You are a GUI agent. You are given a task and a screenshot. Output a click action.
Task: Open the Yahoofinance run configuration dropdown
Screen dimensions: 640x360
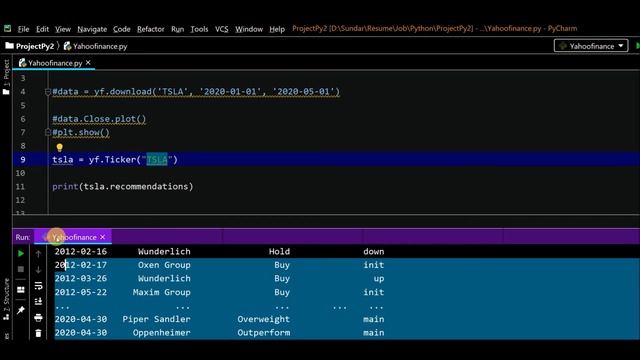pyautogui.click(x=591, y=46)
